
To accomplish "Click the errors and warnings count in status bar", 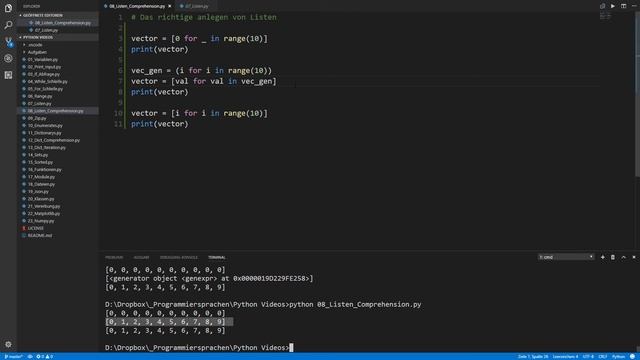I will [44, 356].
